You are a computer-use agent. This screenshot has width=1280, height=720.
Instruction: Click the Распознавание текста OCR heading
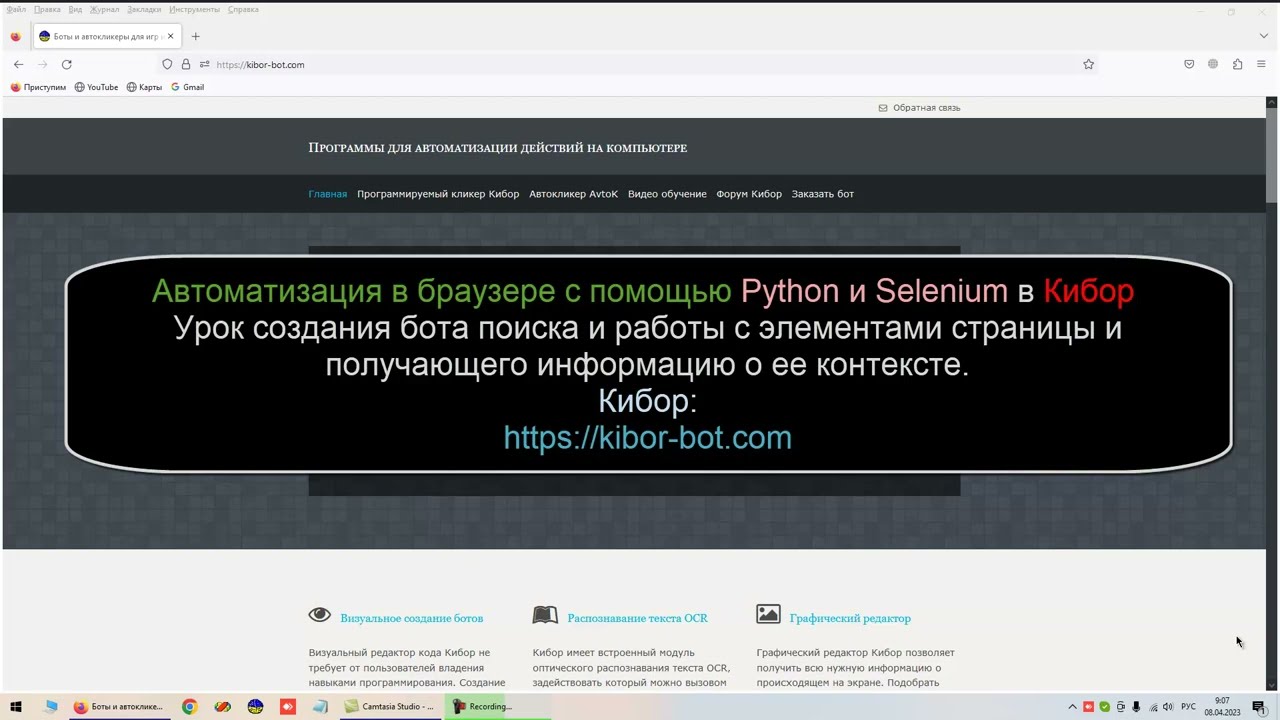point(637,618)
